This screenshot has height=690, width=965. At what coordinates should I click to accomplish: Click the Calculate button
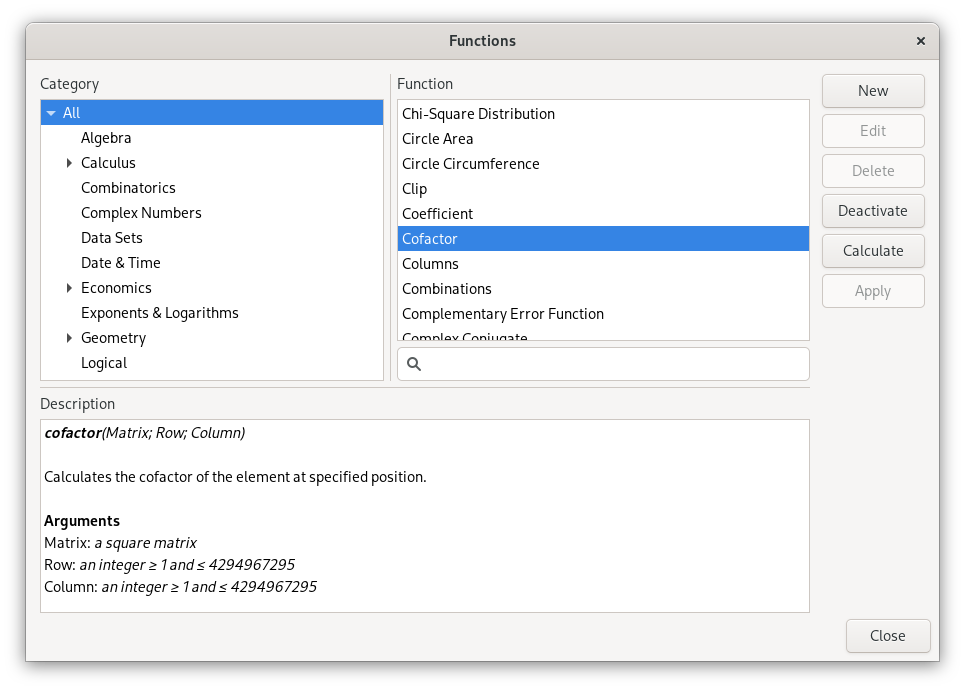[872, 250]
